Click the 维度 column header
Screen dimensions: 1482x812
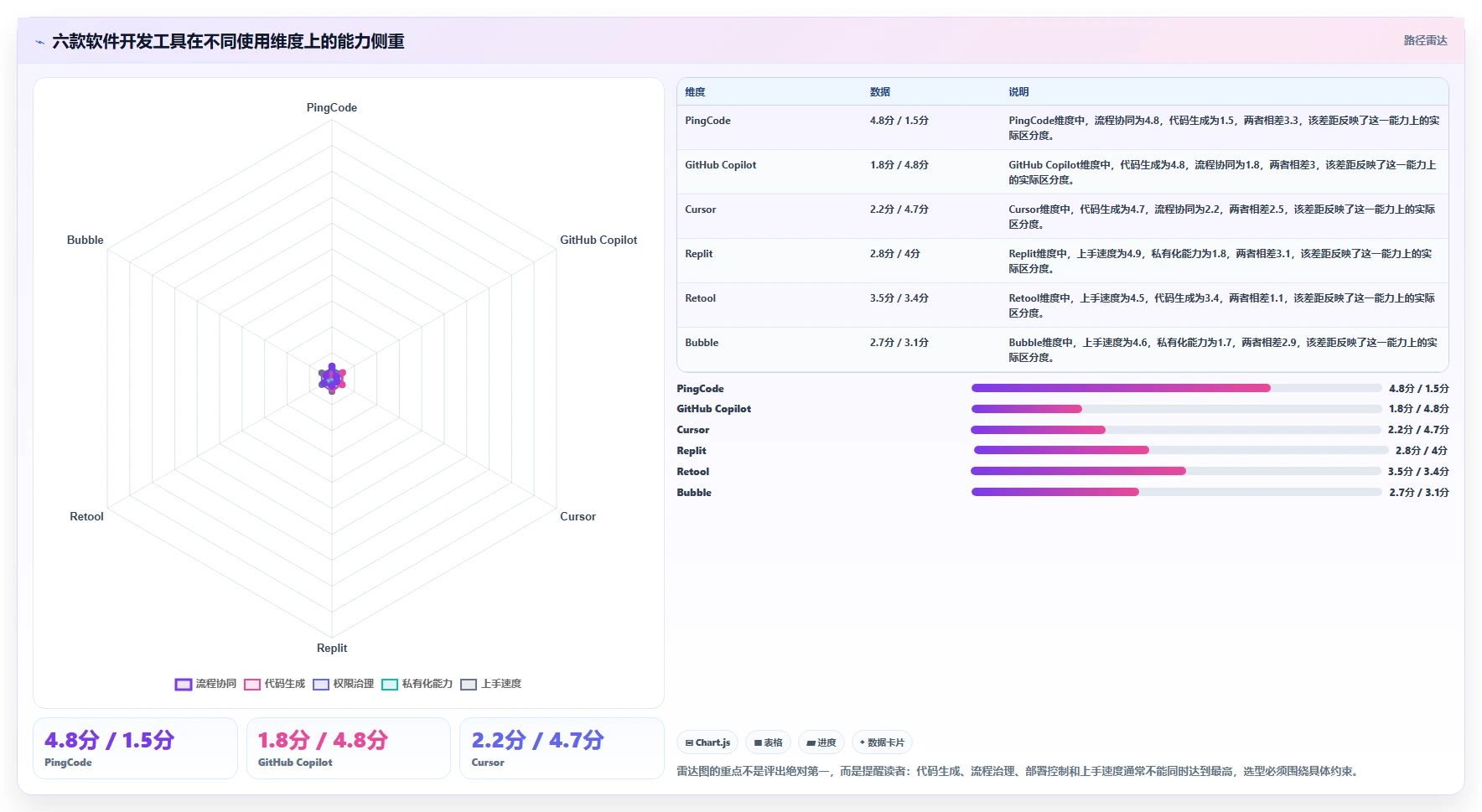[x=695, y=92]
